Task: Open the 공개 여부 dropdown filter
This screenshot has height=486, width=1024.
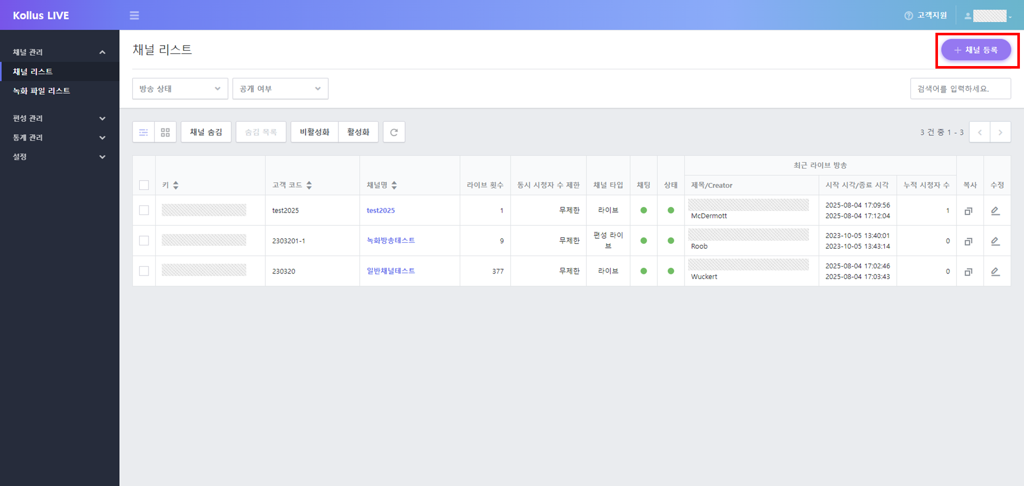Action: pos(280,89)
